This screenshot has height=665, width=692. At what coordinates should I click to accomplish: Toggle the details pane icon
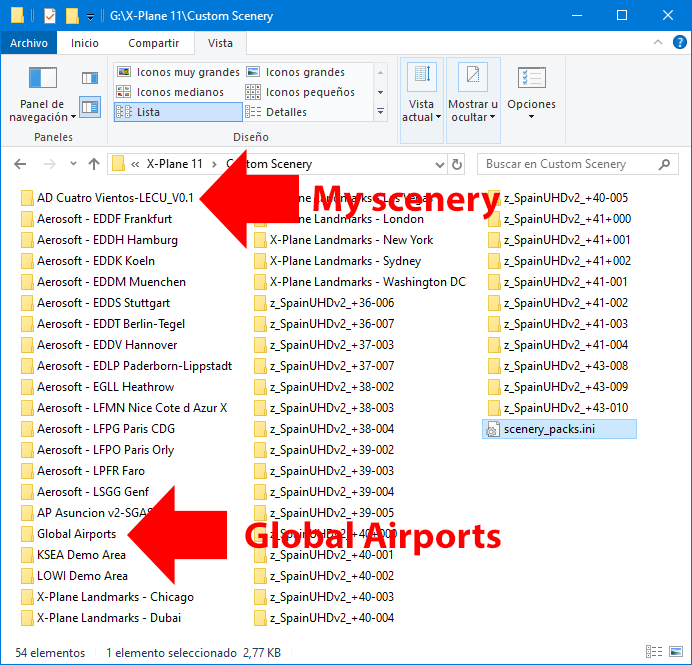click(90, 107)
